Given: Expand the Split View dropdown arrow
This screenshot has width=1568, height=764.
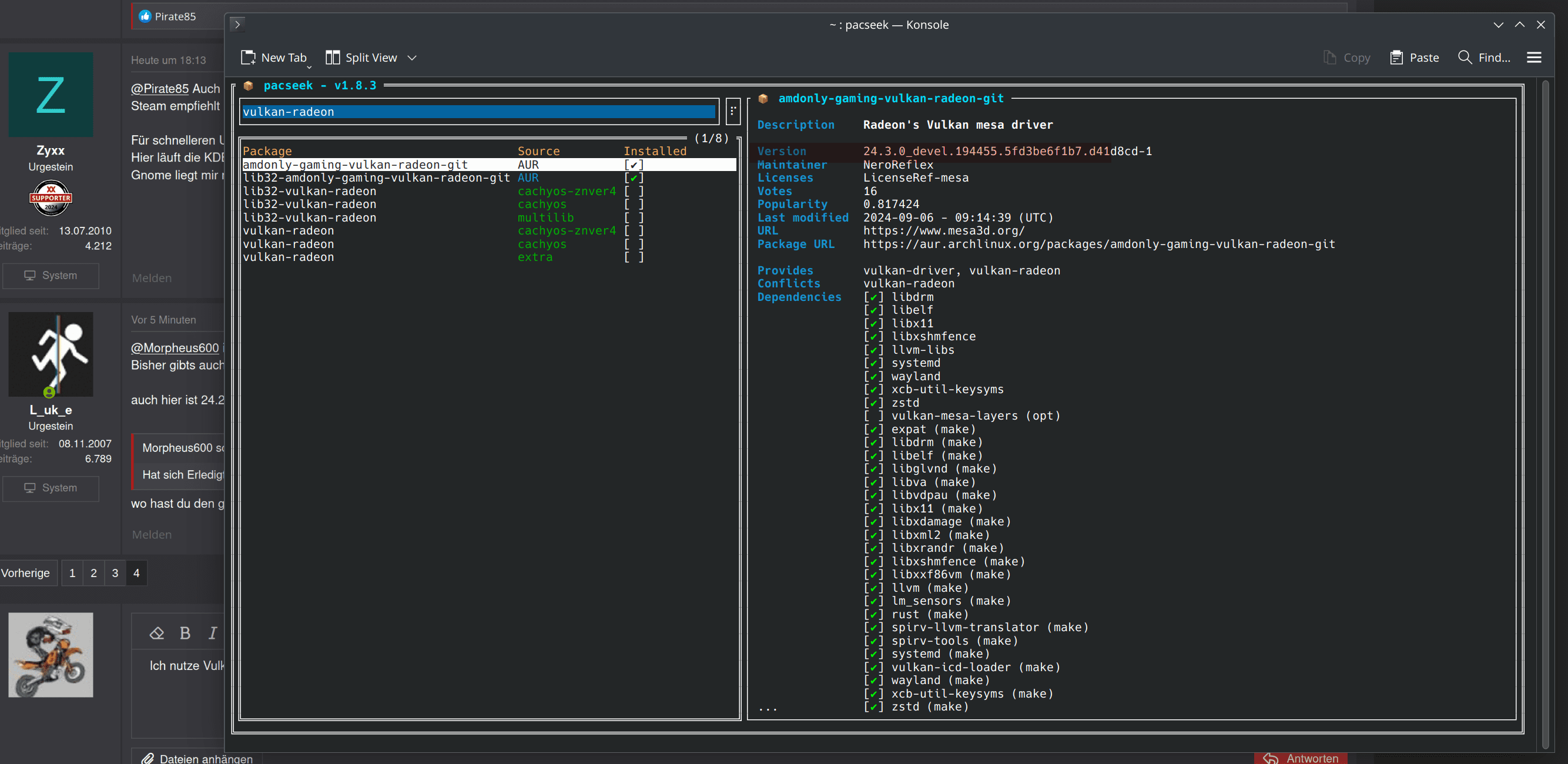Looking at the screenshot, I should pyautogui.click(x=412, y=58).
